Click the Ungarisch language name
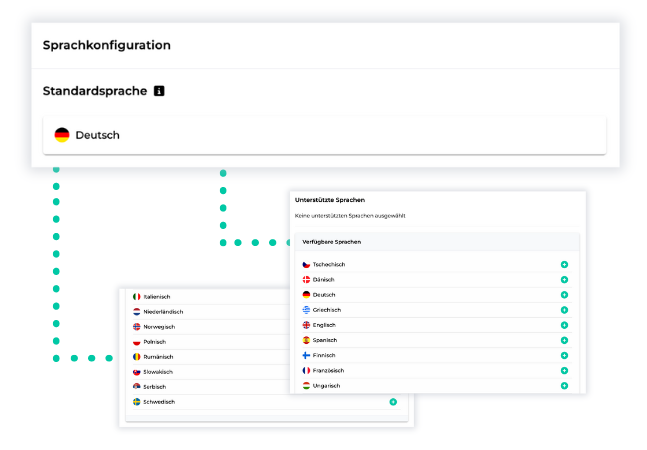Viewport: 647px width, 450px height. point(326,386)
